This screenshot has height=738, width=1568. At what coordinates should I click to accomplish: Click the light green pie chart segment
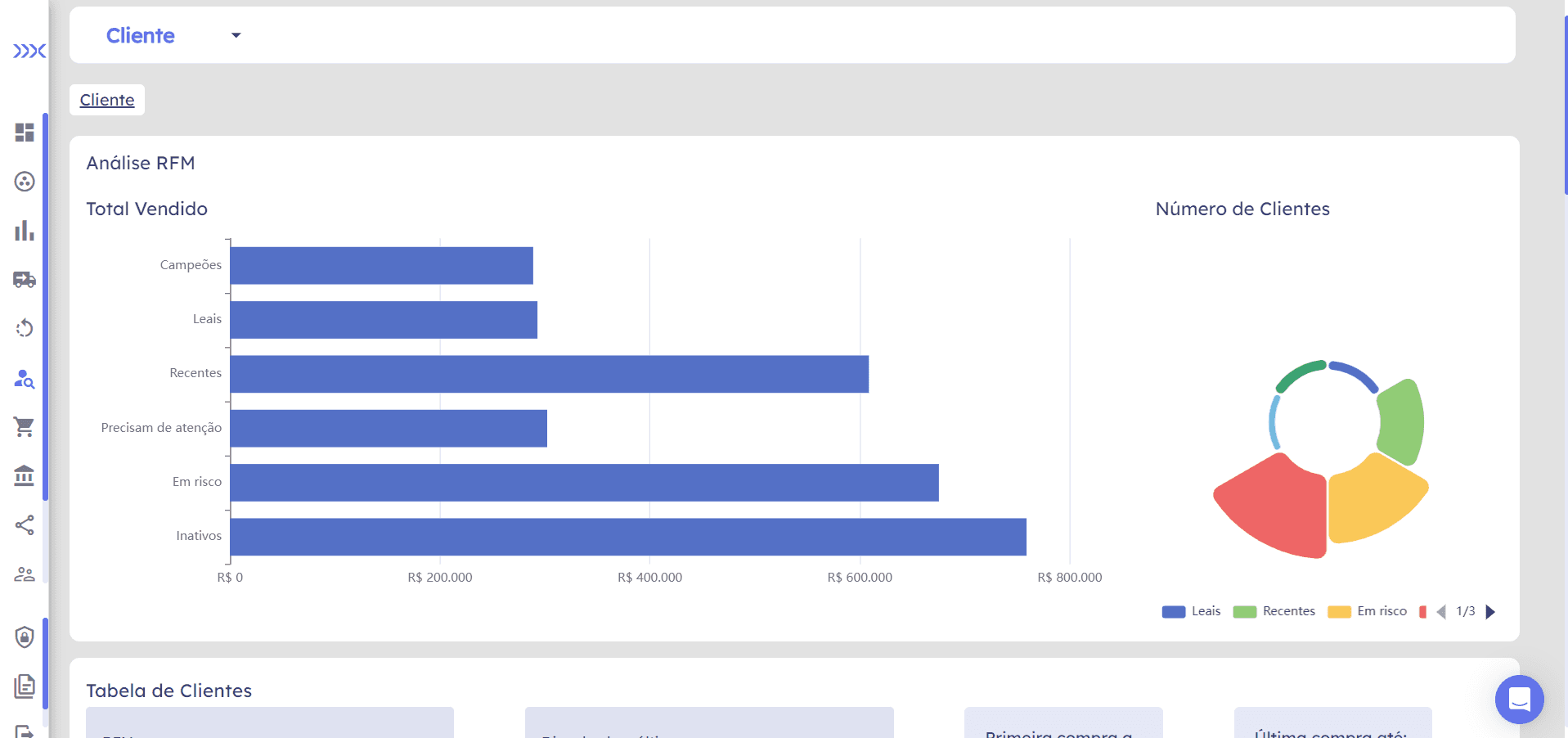pos(1403,421)
